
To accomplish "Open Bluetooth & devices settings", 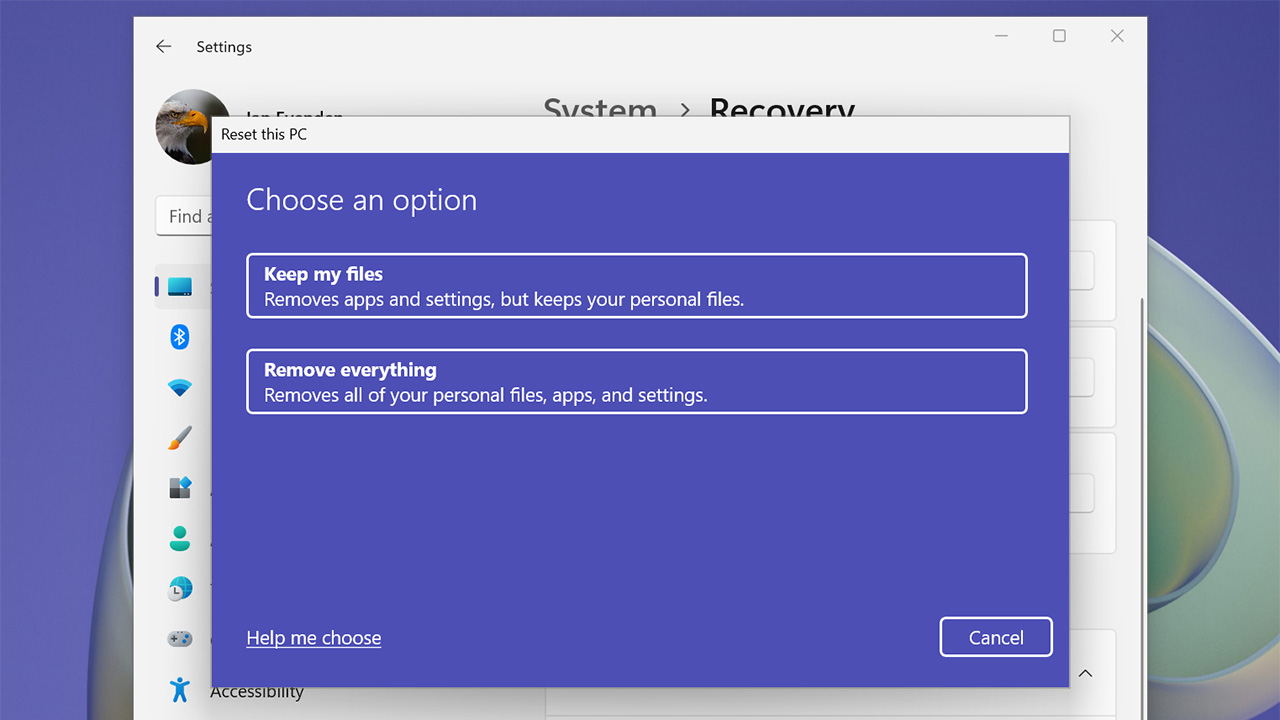I will (181, 337).
